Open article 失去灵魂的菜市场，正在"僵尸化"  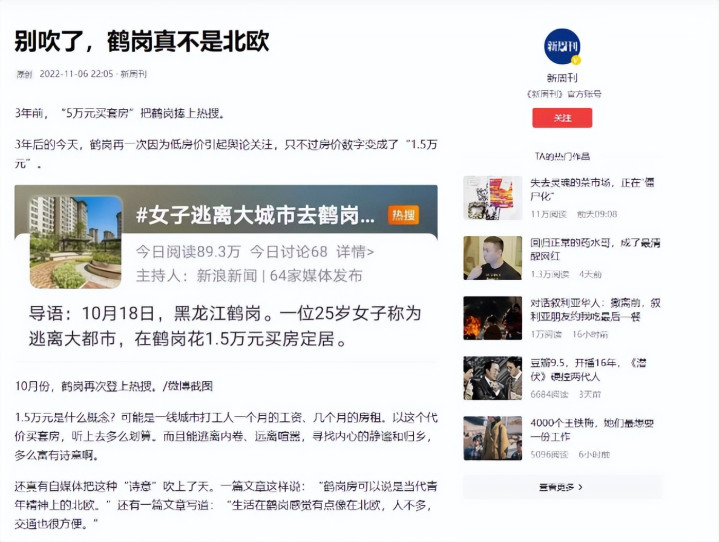592,189
